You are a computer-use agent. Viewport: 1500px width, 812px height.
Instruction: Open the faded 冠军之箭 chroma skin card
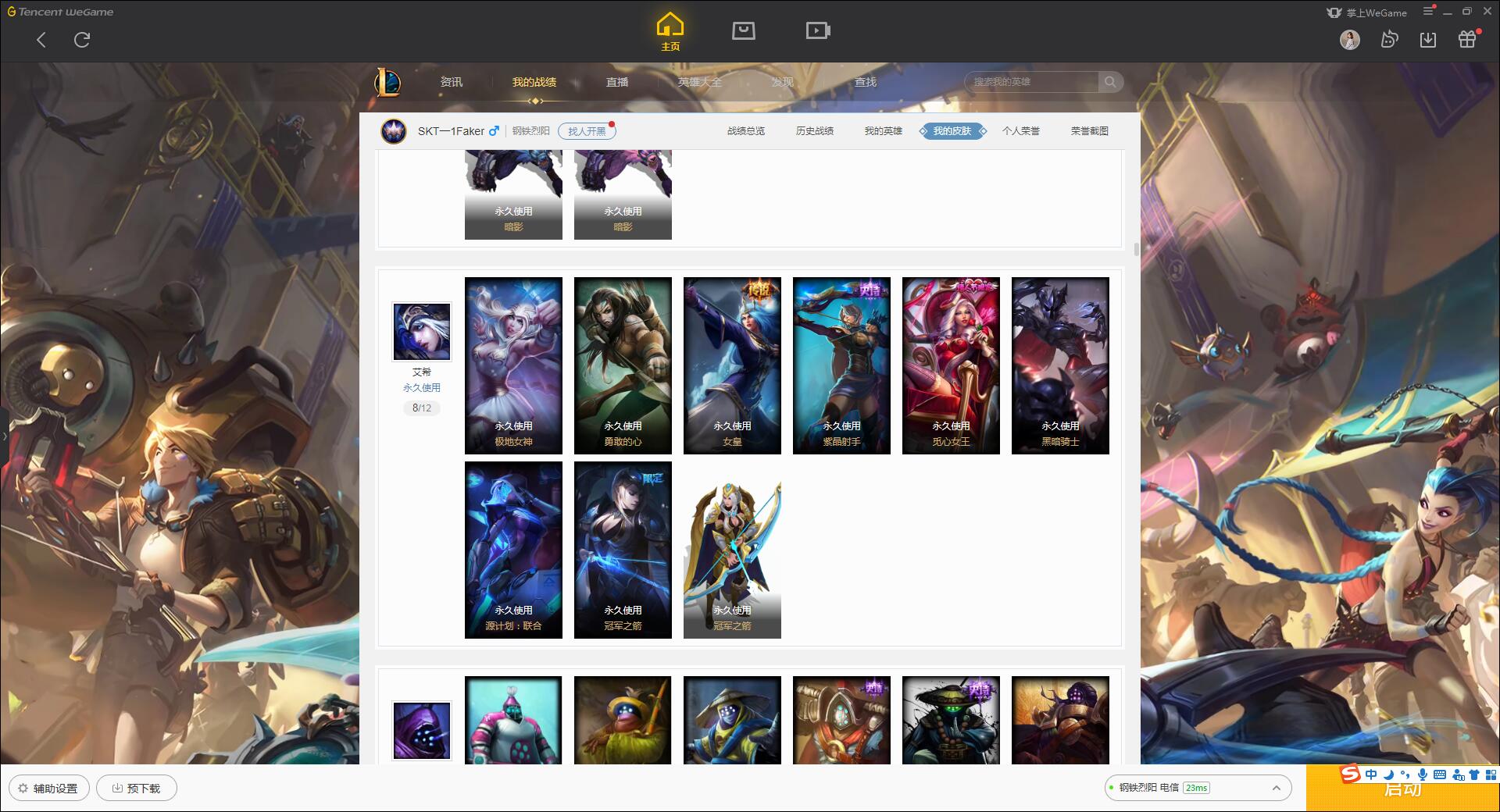[732, 550]
